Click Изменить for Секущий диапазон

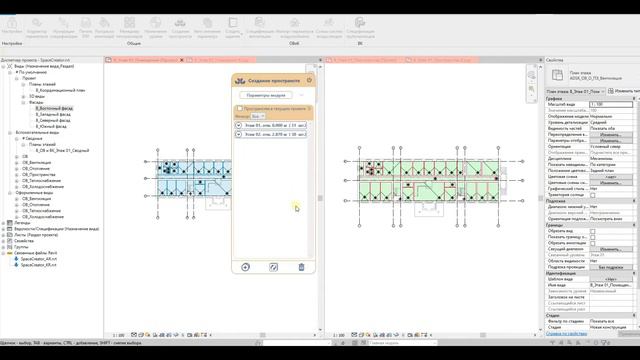pyautogui.click(x=611, y=249)
